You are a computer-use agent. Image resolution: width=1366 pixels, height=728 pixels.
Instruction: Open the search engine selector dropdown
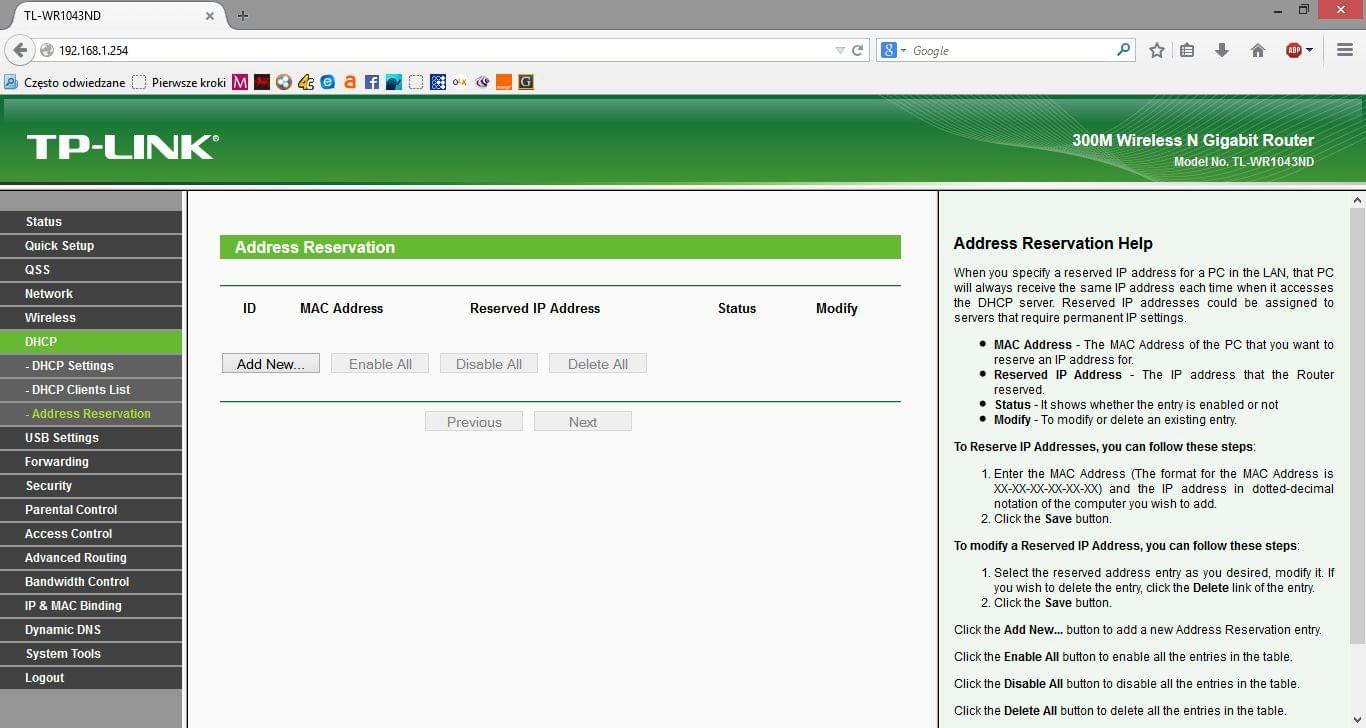pyautogui.click(x=894, y=50)
